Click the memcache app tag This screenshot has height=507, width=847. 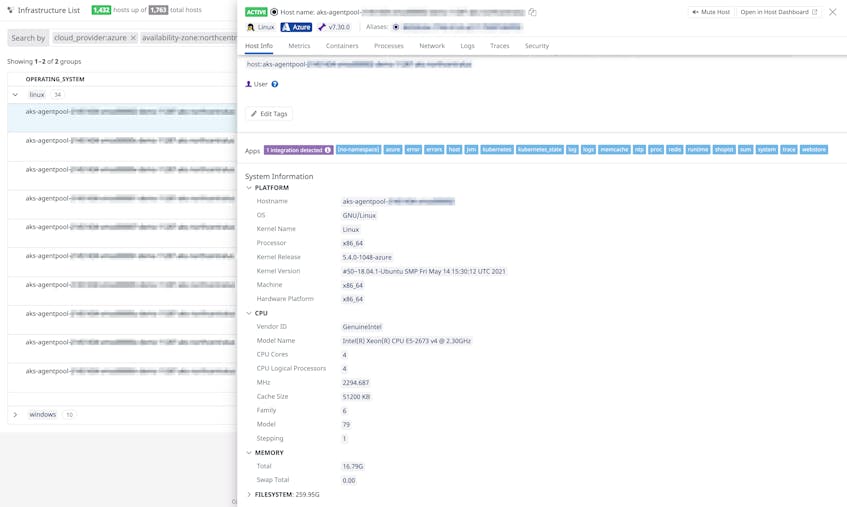pos(614,150)
